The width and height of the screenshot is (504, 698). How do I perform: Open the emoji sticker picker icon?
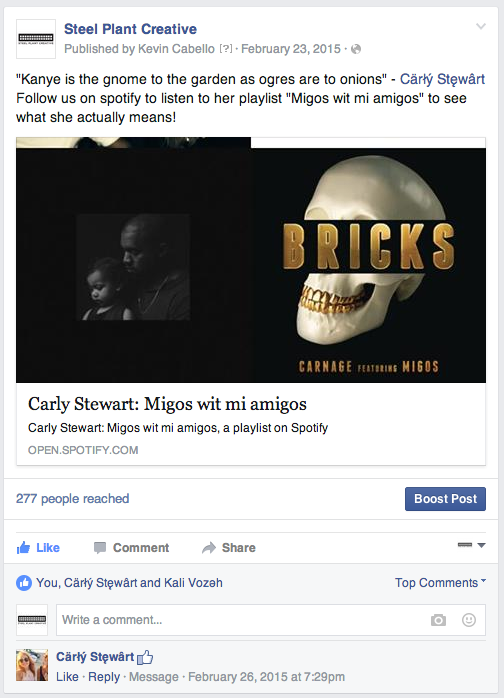point(469,620)
